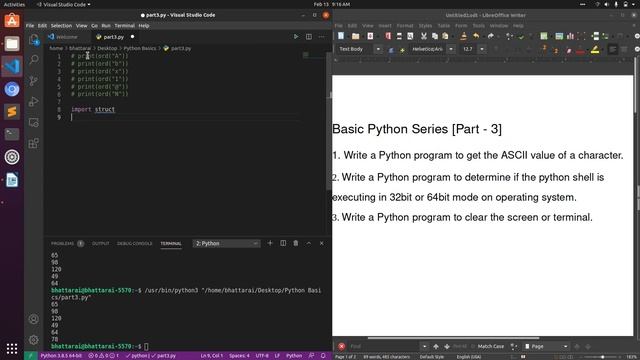Image resolution: width=640 pixels, height=360 pixels.
Task: Close Writer find toolbar red button
Action: tap(342, 346)
